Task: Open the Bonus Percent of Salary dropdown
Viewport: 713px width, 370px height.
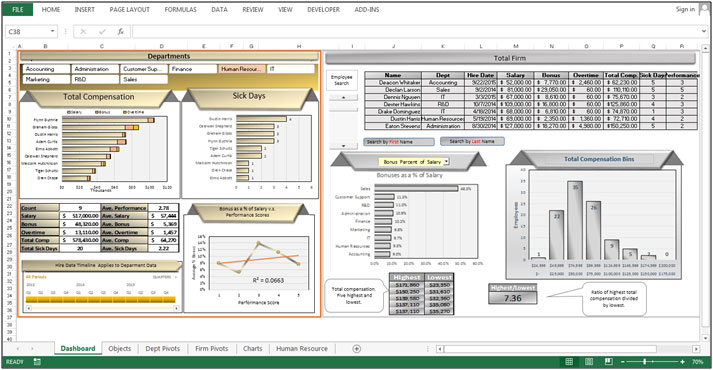Action: (447, 161)
